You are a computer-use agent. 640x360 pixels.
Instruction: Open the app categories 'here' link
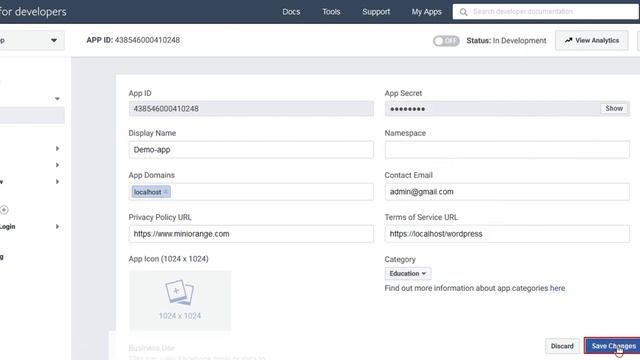557,288
